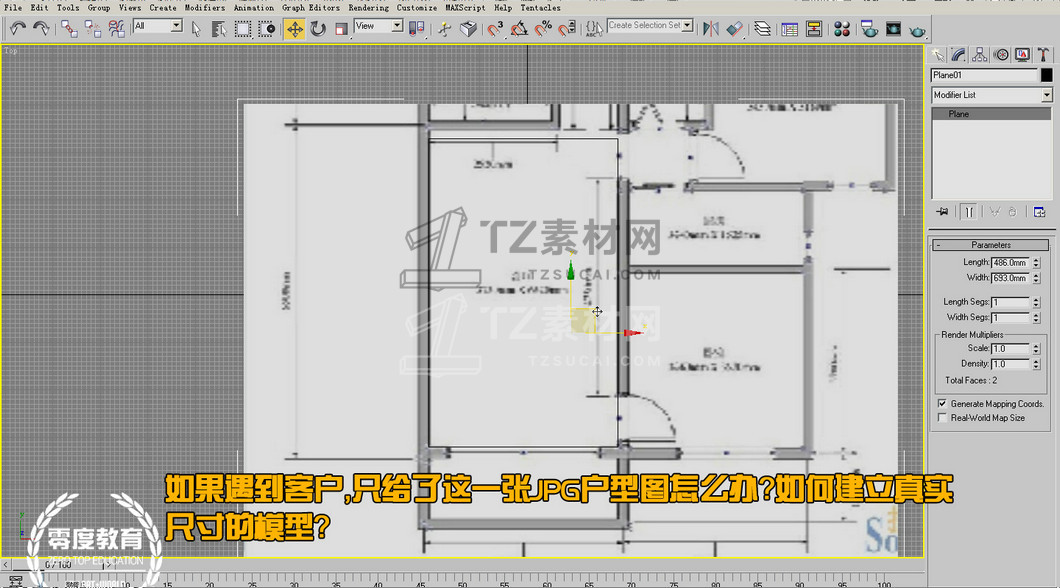Select the Select Object arrow tool
1060x588 pixels.
(x=196, y=28)
